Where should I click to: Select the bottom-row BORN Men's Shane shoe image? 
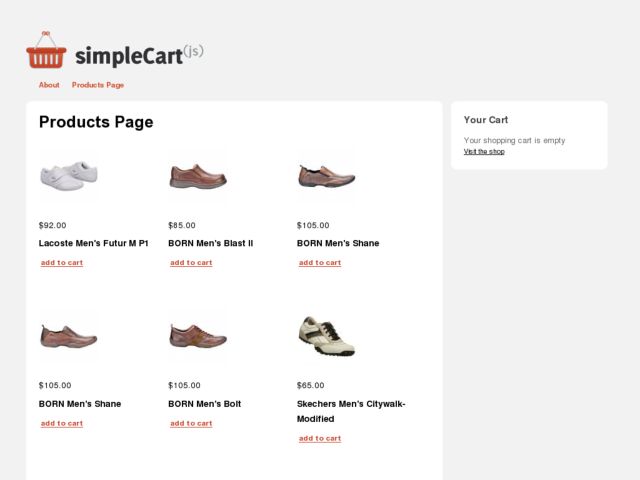coord(69,337)
